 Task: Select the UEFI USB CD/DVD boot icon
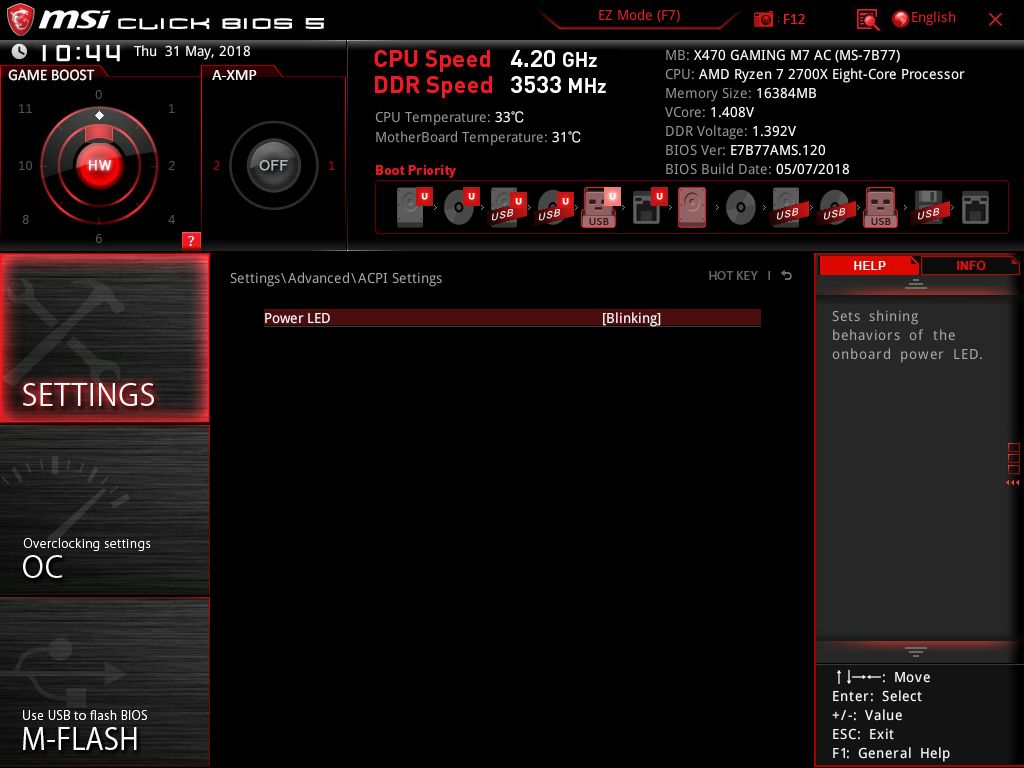pyautogui.click(x=554, y=206)
